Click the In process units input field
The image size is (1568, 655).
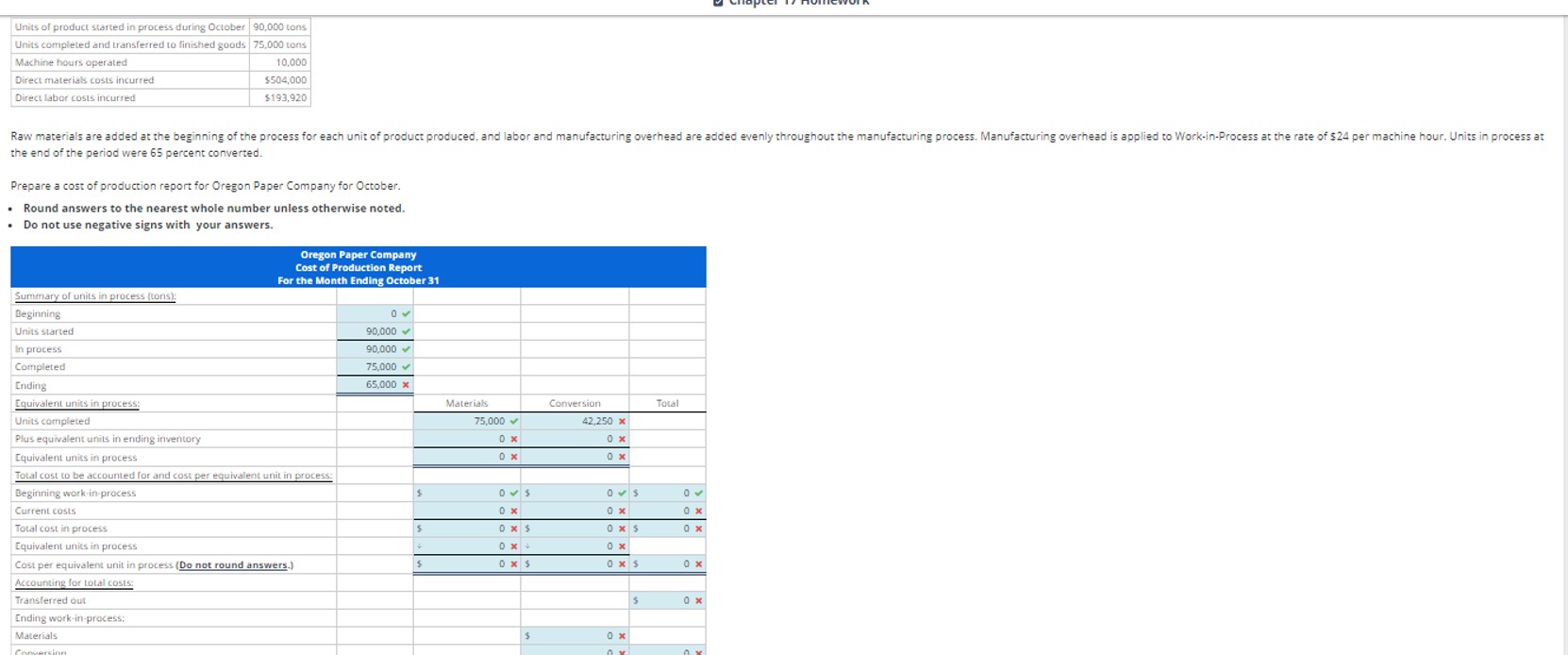click(375, 349)
